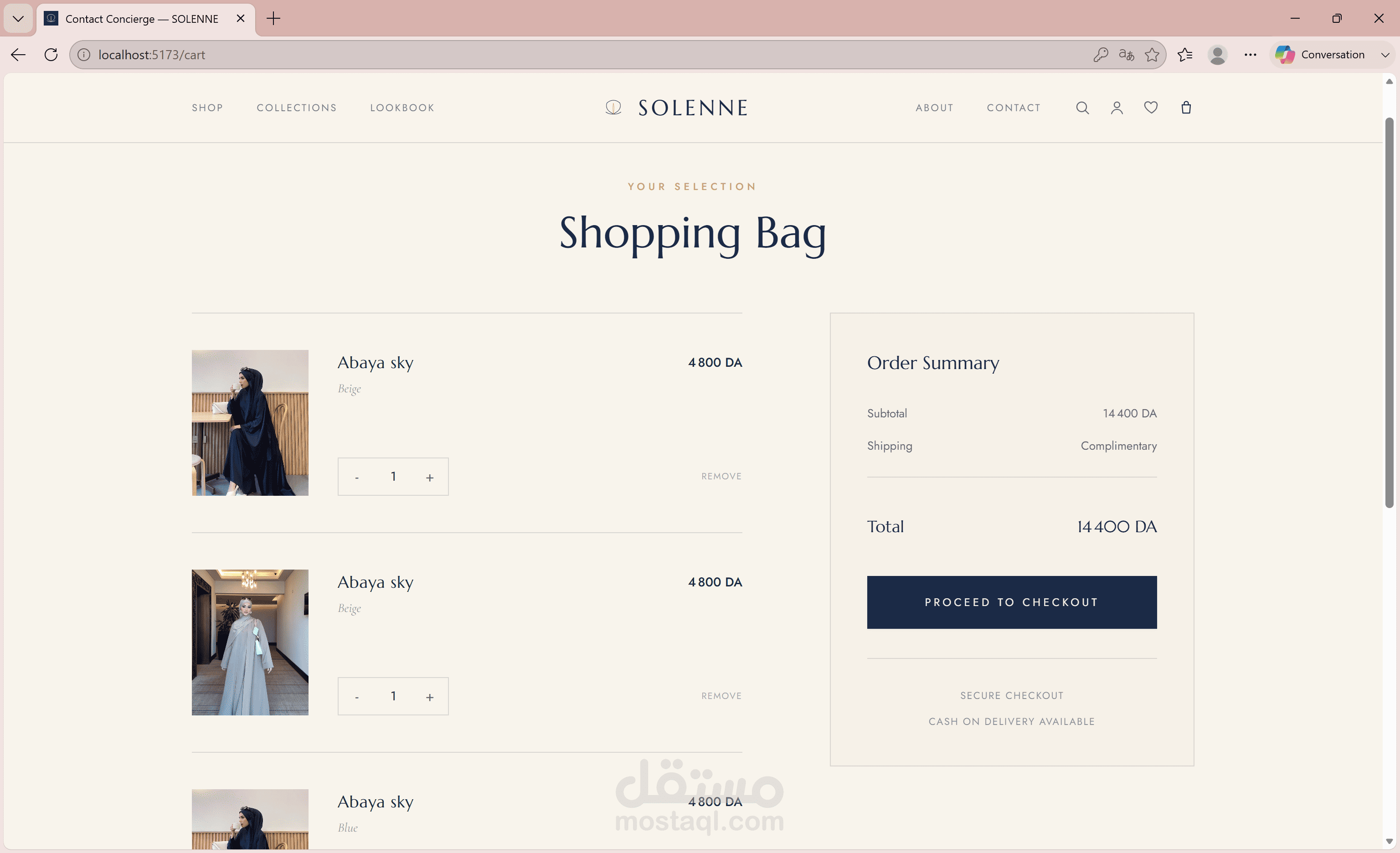Click the page vertical scrollbar thumb

tap(1389, 312)
